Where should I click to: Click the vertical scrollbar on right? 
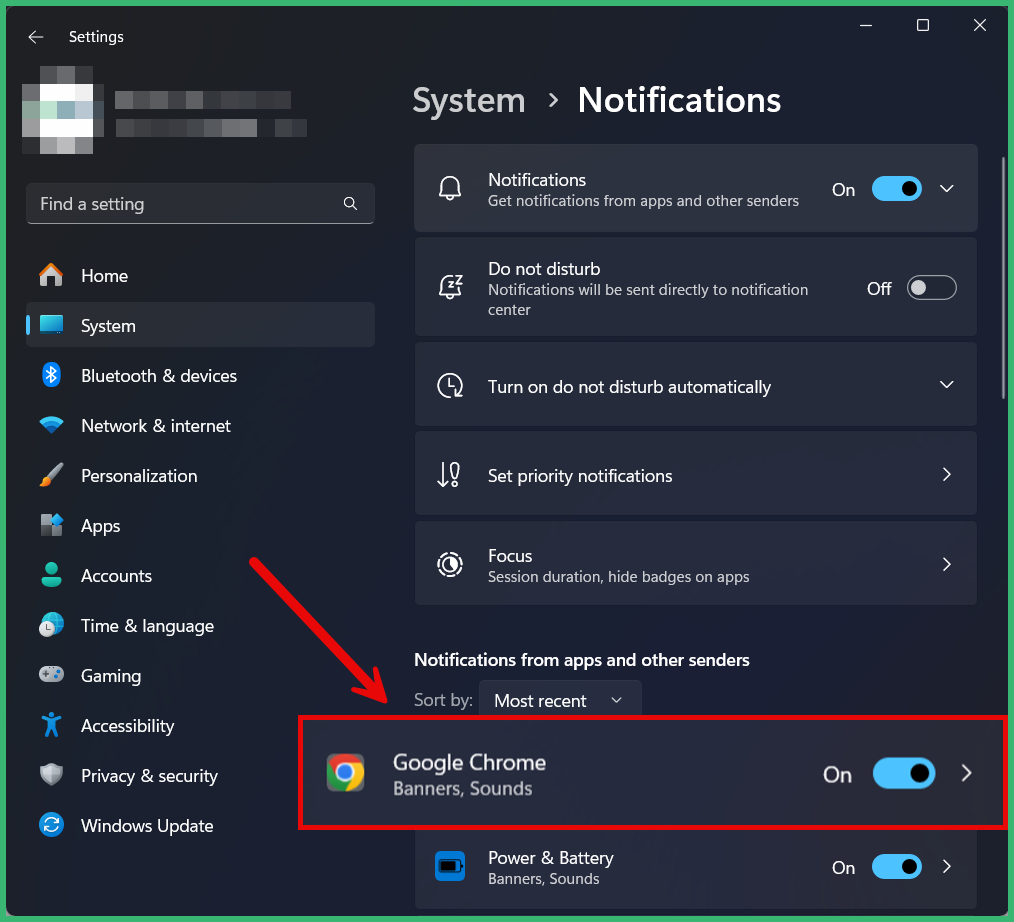tap(1004, 278)
